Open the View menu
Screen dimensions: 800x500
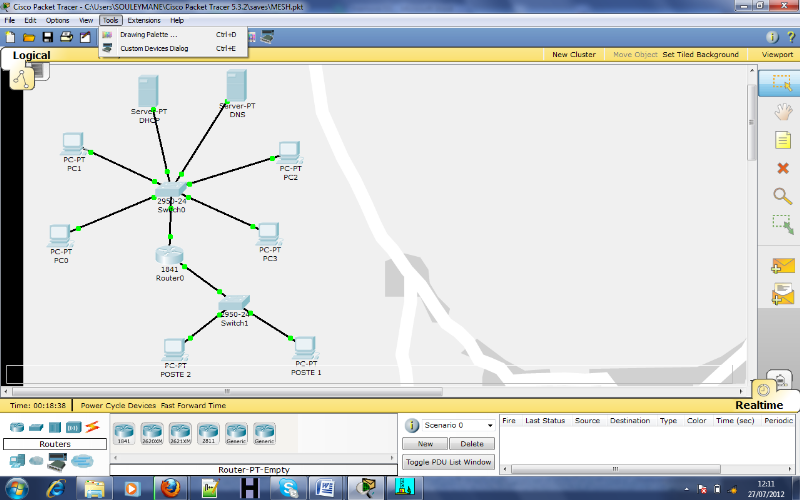tap(86, 20)
